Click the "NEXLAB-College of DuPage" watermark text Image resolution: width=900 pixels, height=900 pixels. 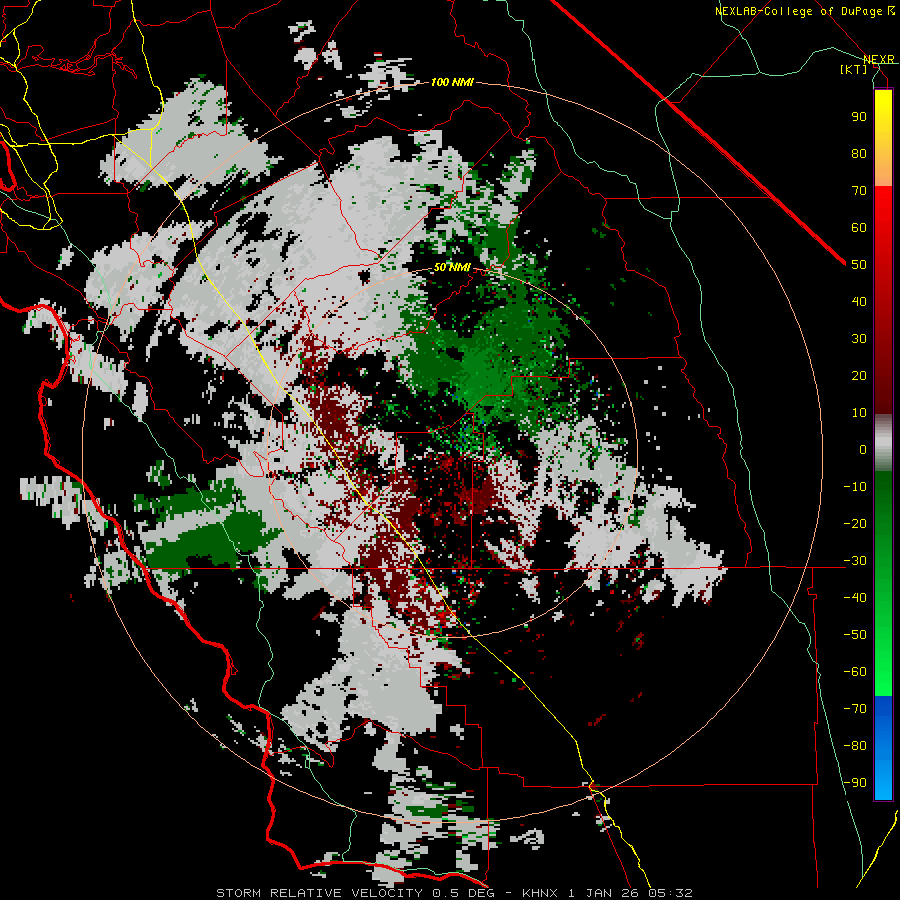coord(798,11)
